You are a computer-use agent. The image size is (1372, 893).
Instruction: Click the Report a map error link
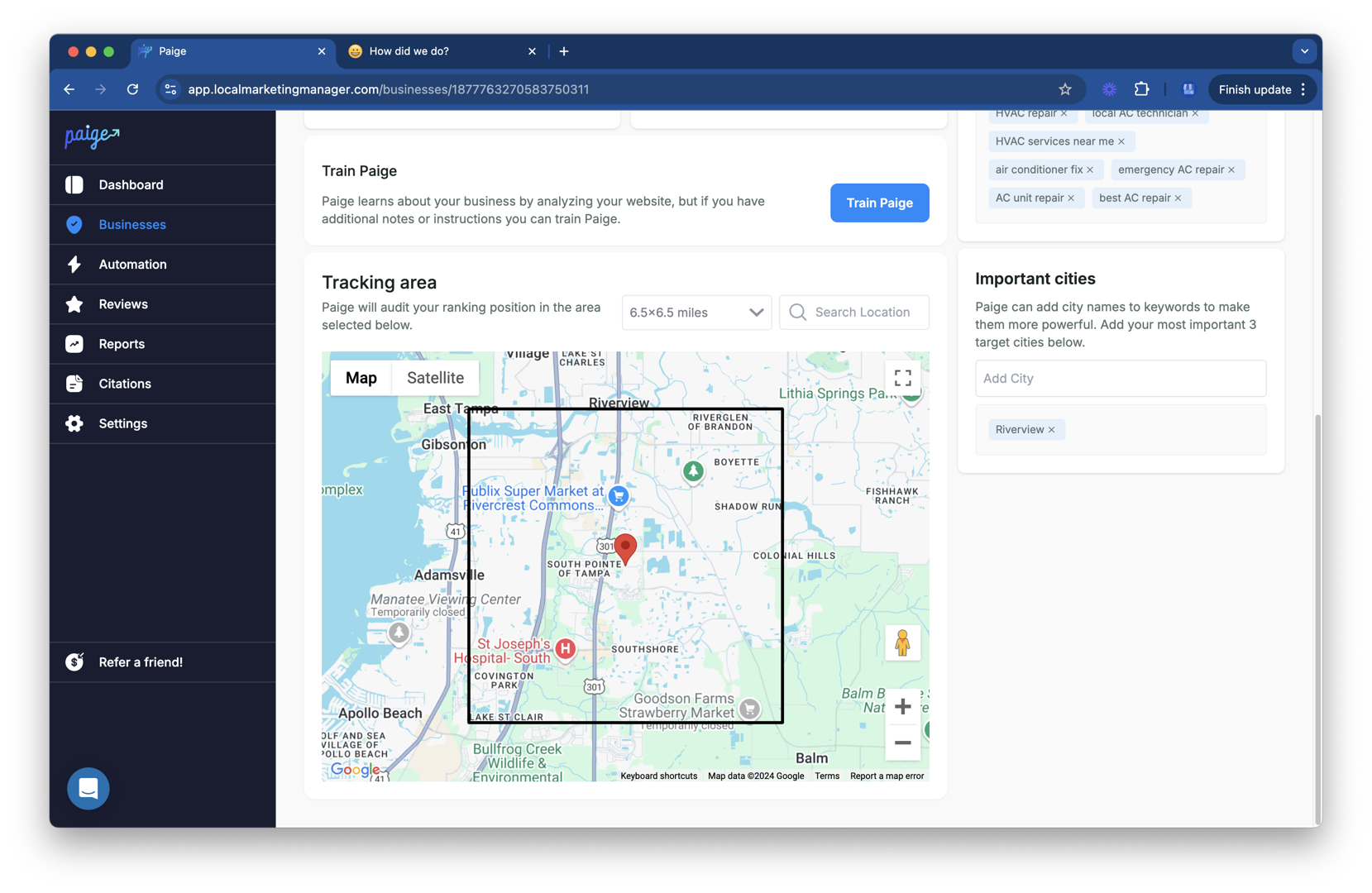[x=887, y=776]
